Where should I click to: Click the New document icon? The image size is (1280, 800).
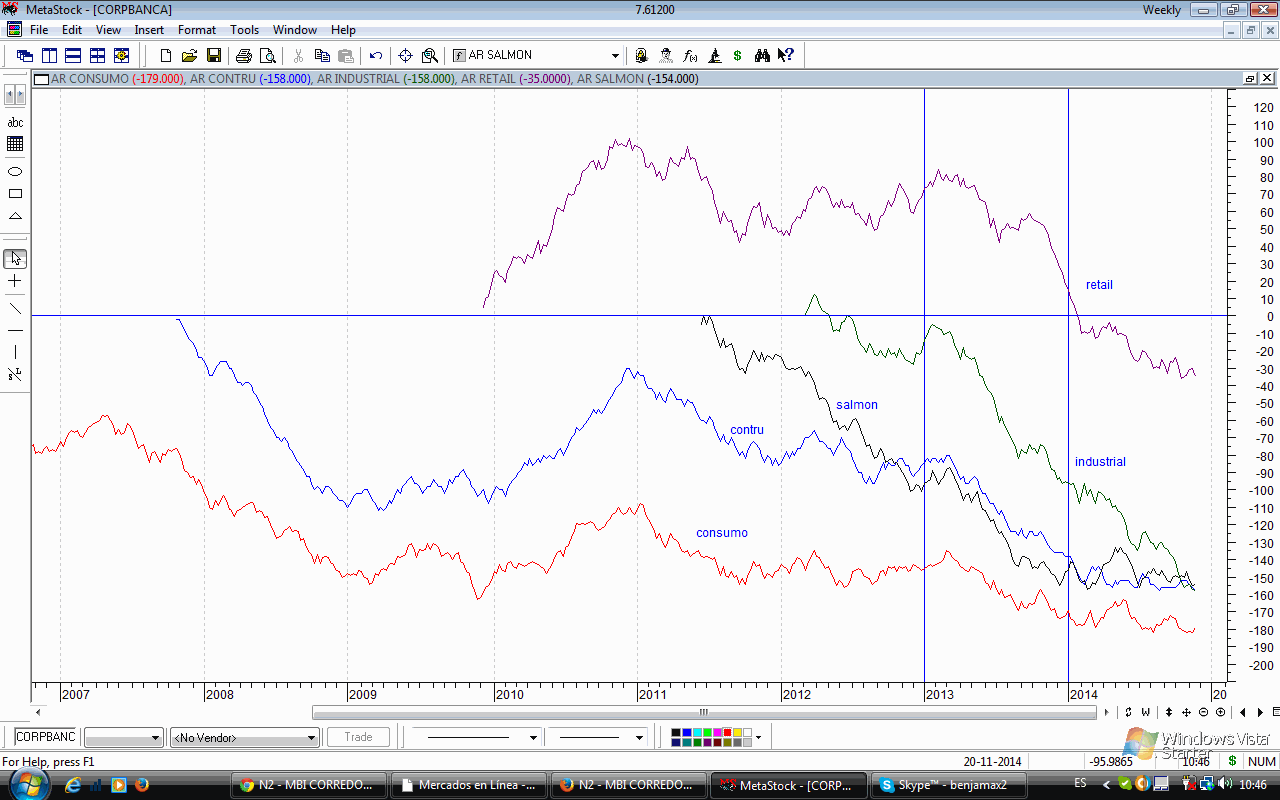pos(166,56)
